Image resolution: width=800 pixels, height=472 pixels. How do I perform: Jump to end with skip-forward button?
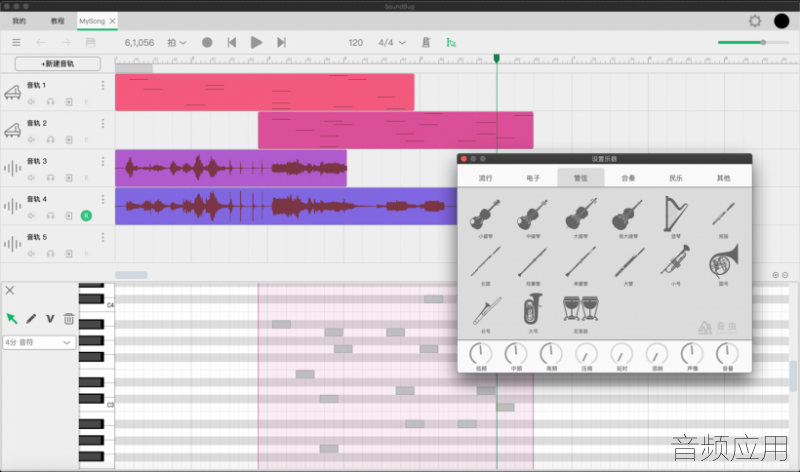coord(281,42)
